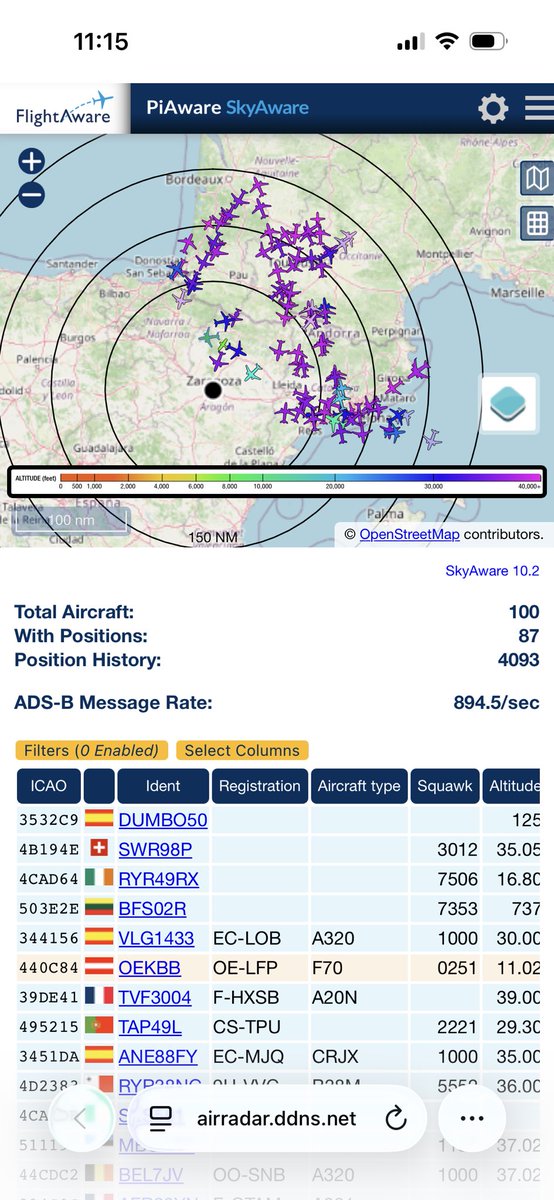Open the settings gear in SkyAware header
Screen dimensions: 554x1200
pos(493,109)
